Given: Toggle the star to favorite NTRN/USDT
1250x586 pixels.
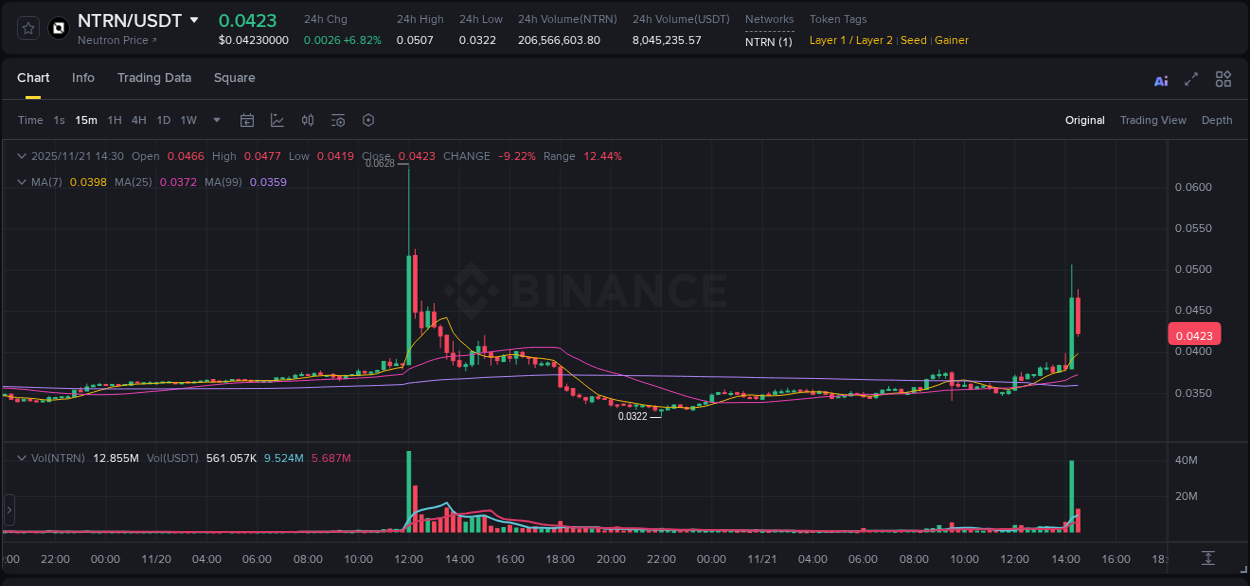Looking at the screenshot, I should [27, 28].
